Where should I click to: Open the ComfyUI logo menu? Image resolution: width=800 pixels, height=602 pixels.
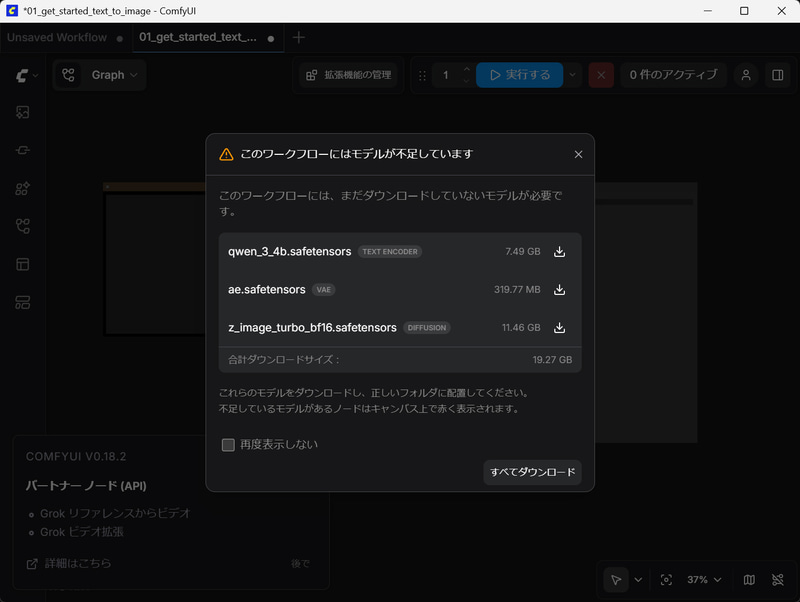point(21,75)
